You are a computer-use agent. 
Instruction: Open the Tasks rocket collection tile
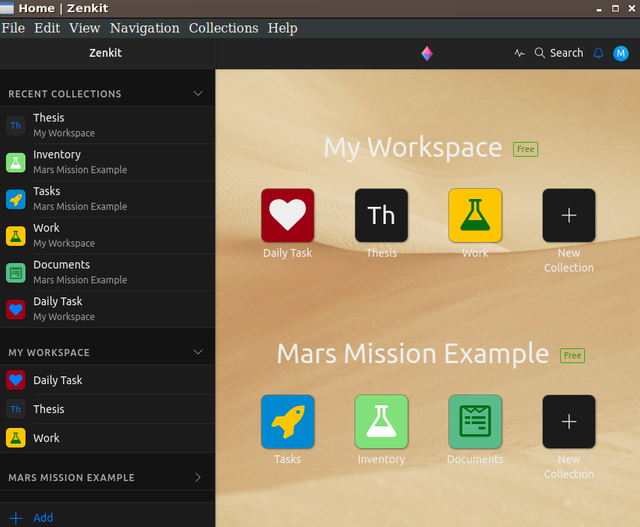[x=287, y=422]
